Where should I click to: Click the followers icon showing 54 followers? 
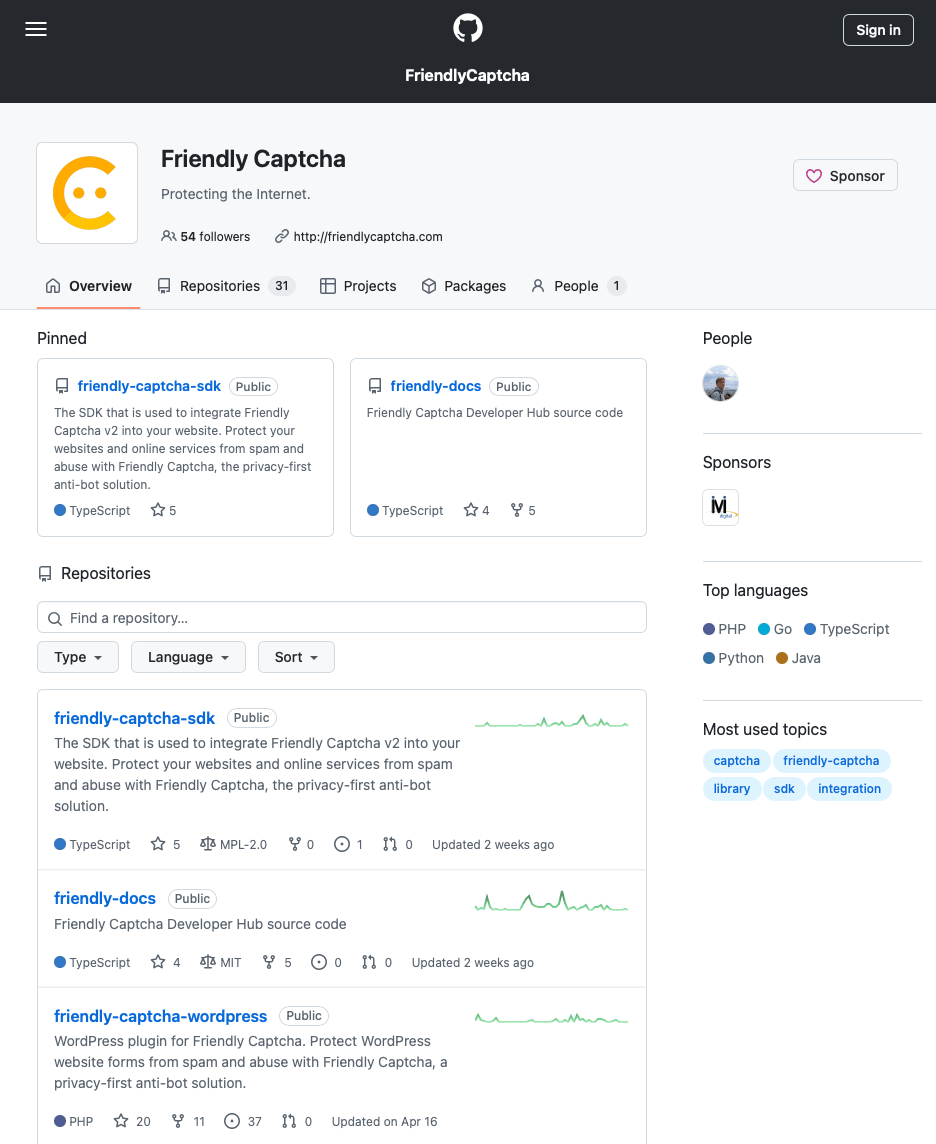coord(169,236)
